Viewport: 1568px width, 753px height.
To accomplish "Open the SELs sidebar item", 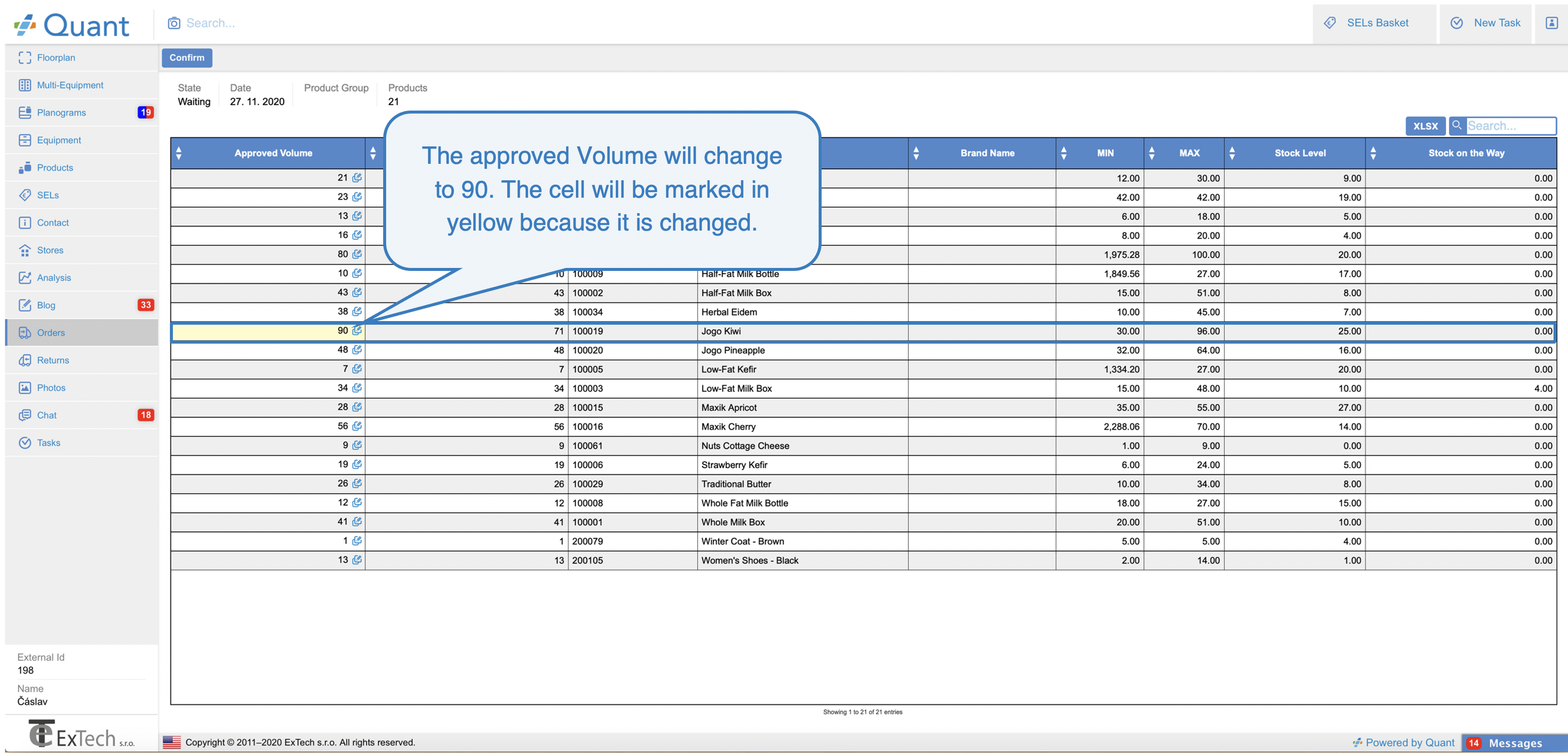I will [81, 195].
